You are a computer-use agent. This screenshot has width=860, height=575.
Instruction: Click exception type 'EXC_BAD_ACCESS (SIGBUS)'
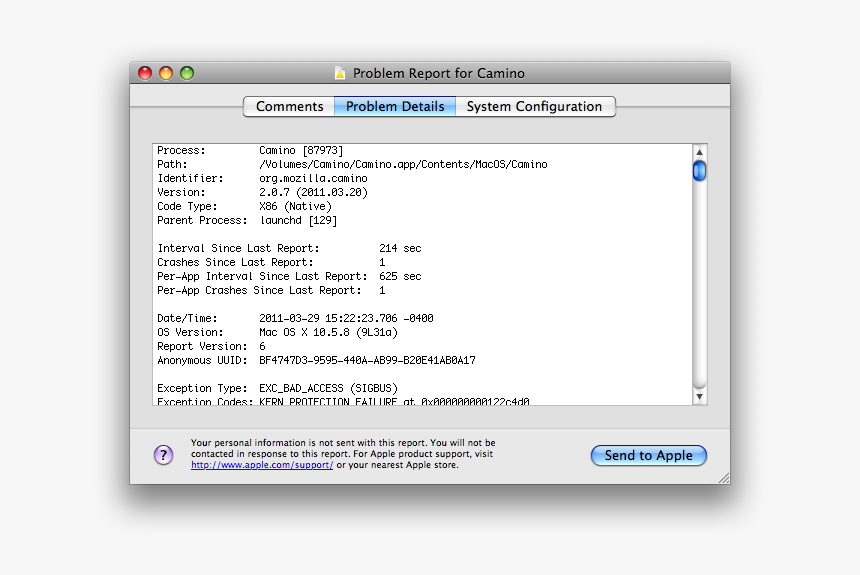(328, 388)
